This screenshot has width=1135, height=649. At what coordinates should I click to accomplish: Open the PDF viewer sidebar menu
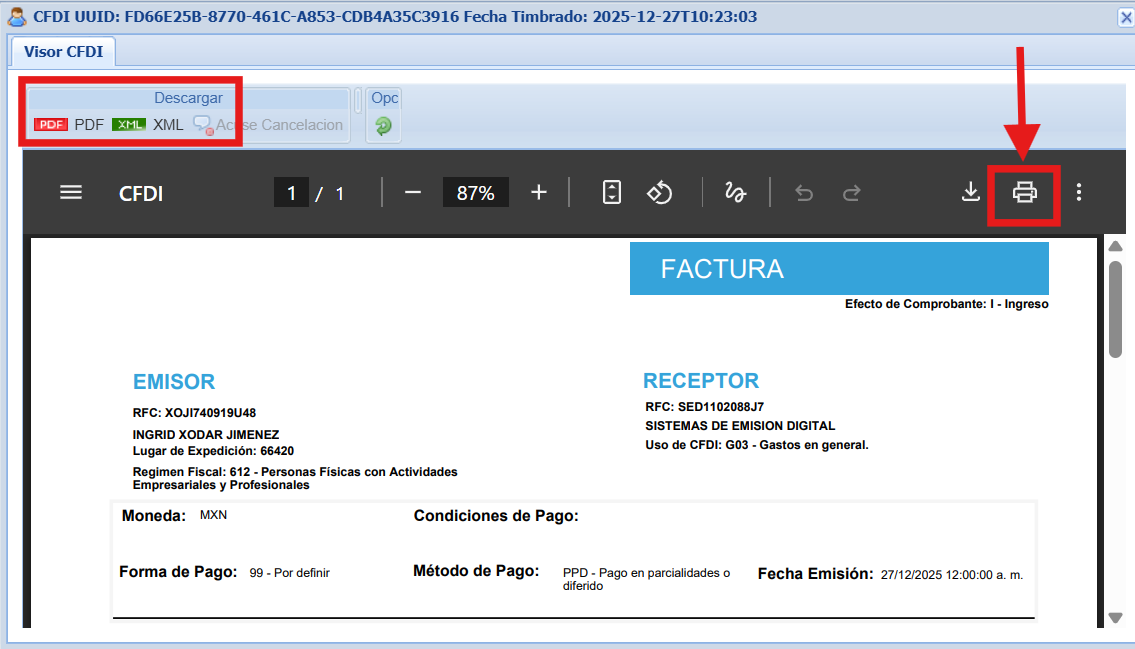click(71, 193)
